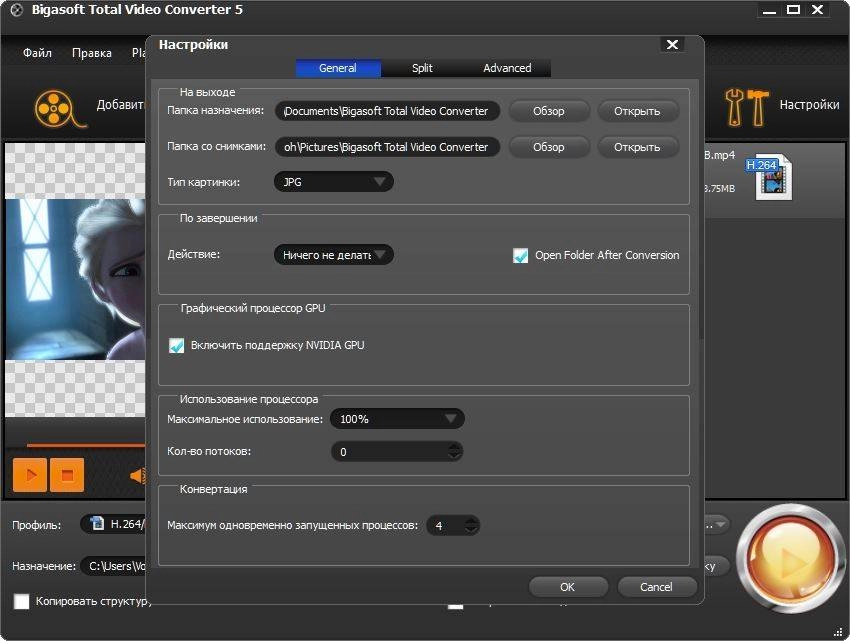Adjust the Кол-во потоков spinner arrows

click(455, 451)
